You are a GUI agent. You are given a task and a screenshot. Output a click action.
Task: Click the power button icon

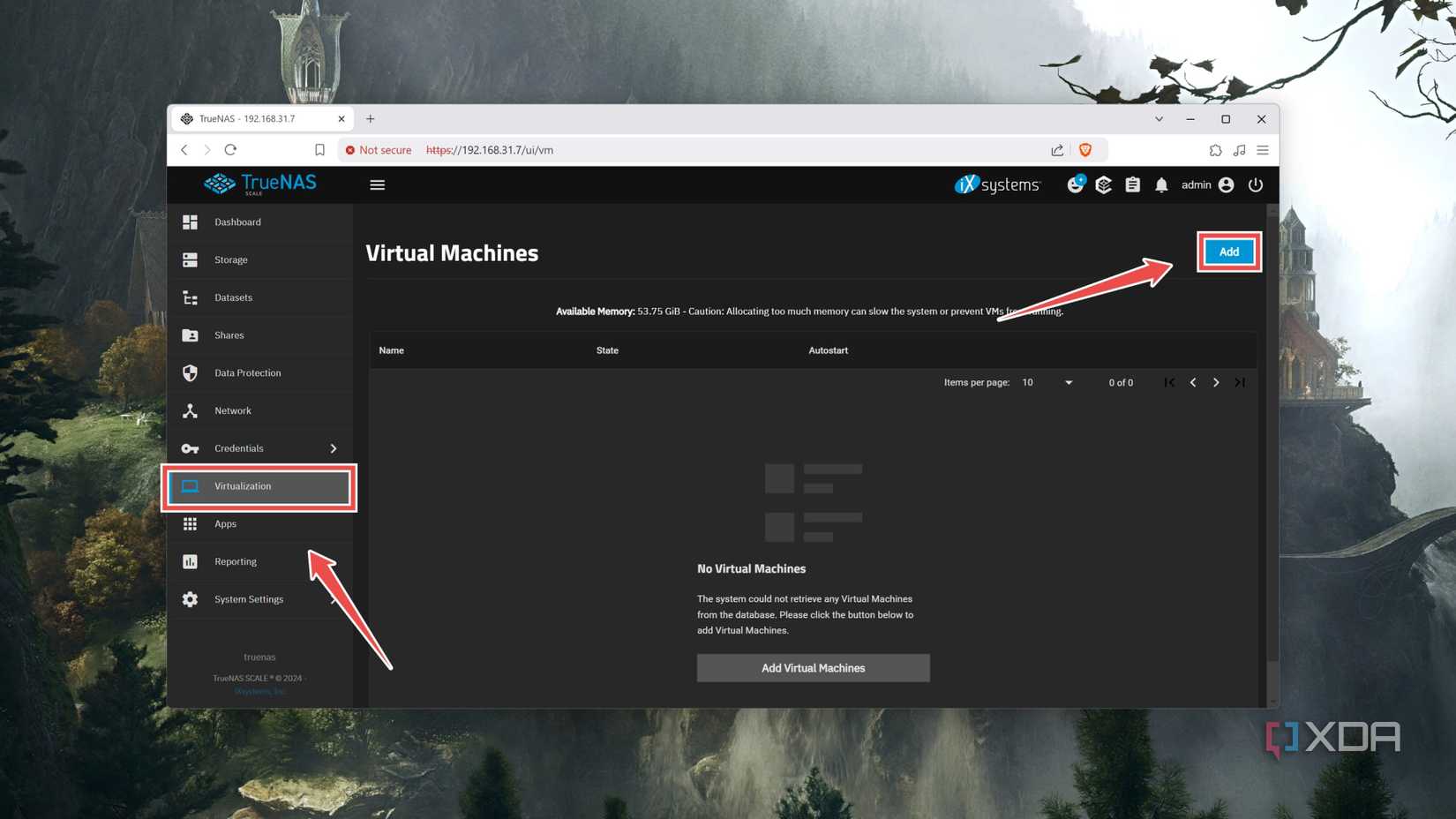[x=1255, y=184]
